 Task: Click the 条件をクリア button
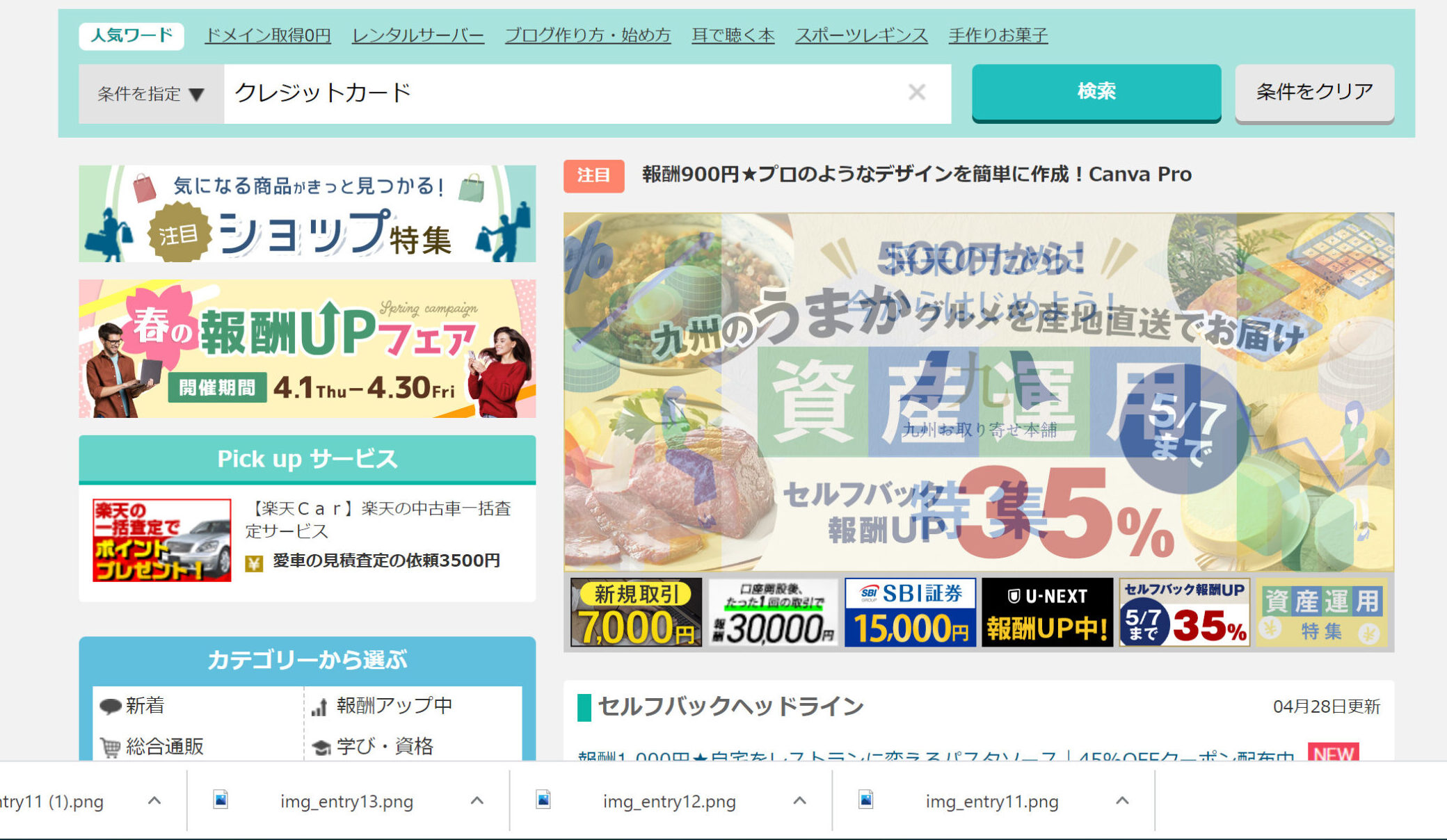click(x=1314, y=92)
